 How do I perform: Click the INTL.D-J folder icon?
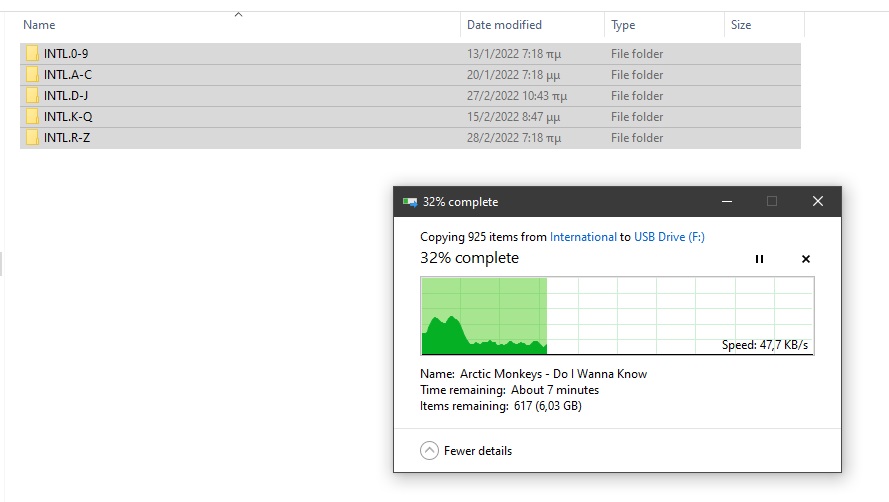[x=32, y=96]
